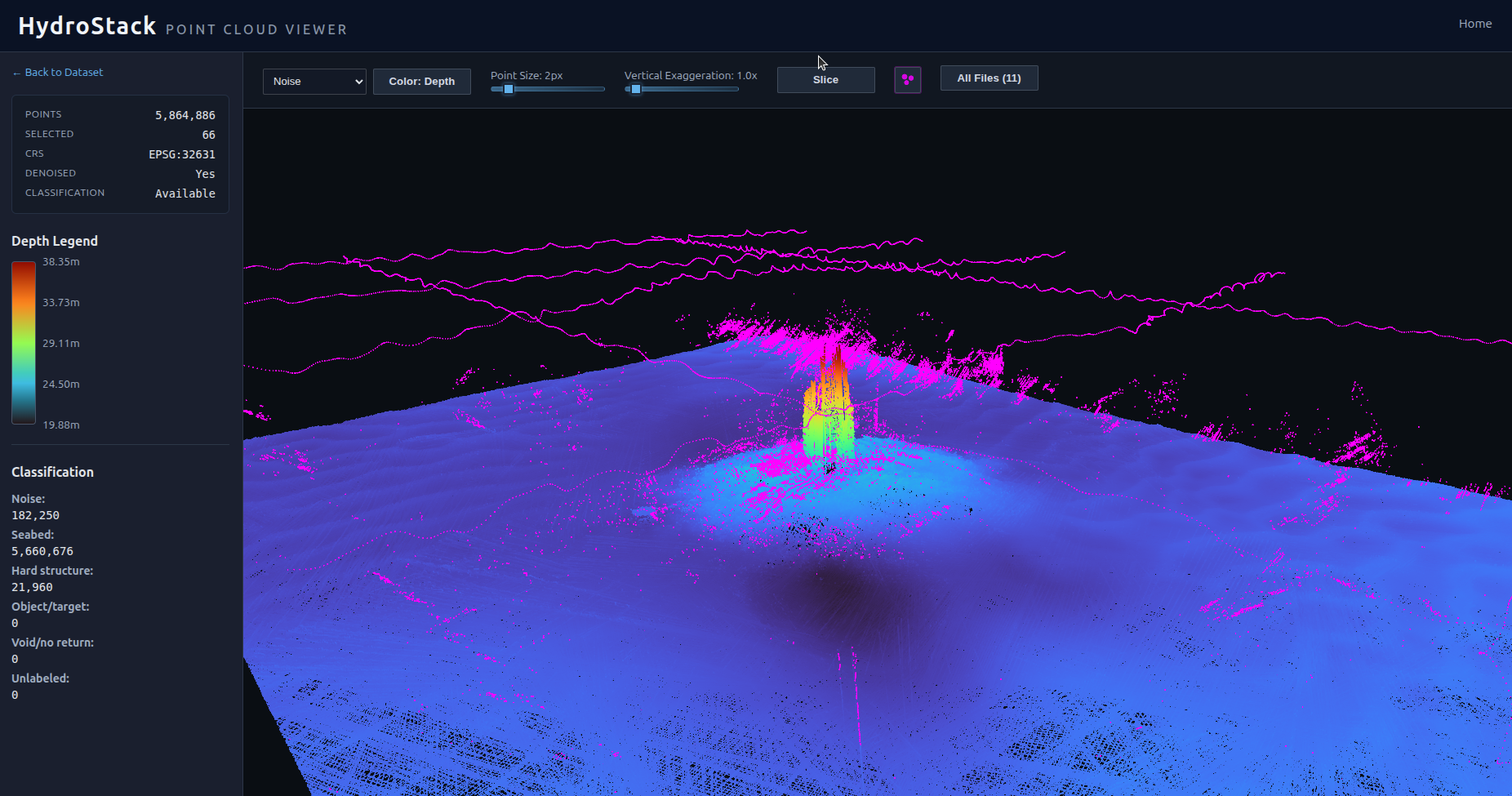Go to Home in the top navigation
Screen dimensions: 1512x796
tap(1474, 23)
